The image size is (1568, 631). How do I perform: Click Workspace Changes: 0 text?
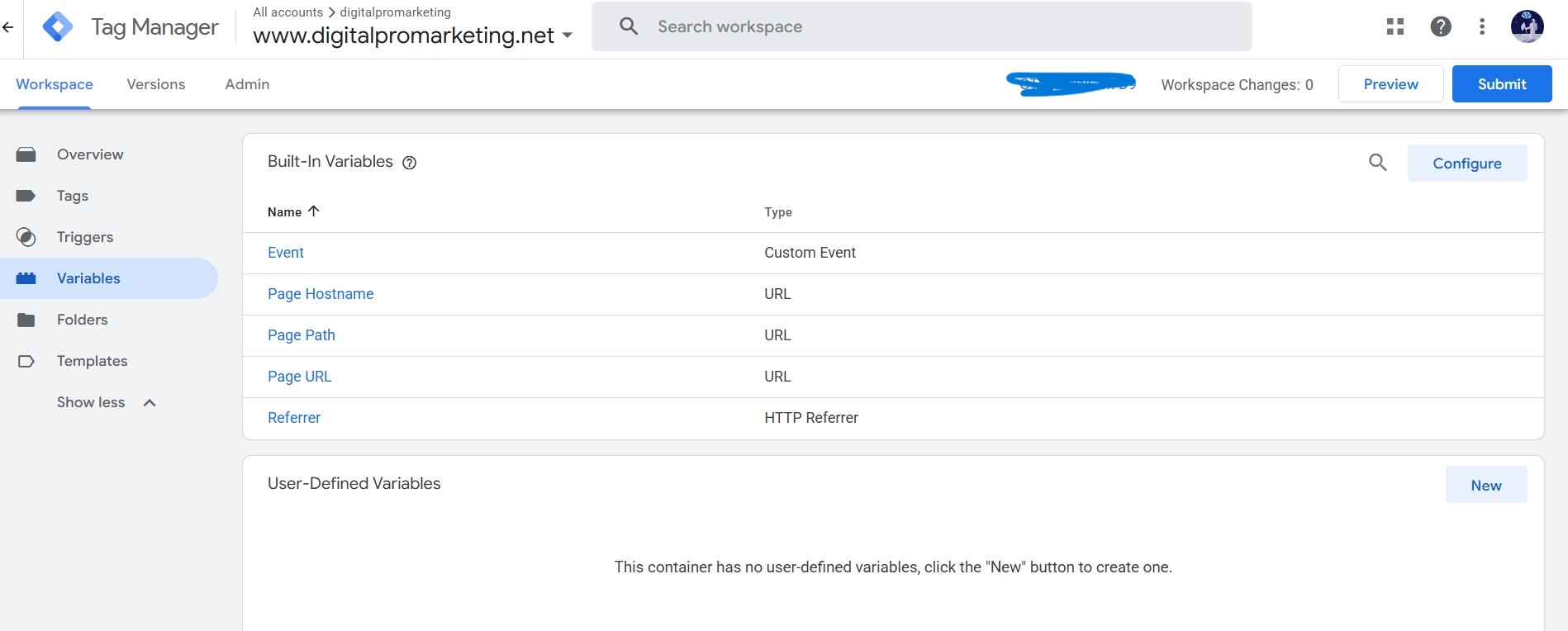coord(1237,85)
